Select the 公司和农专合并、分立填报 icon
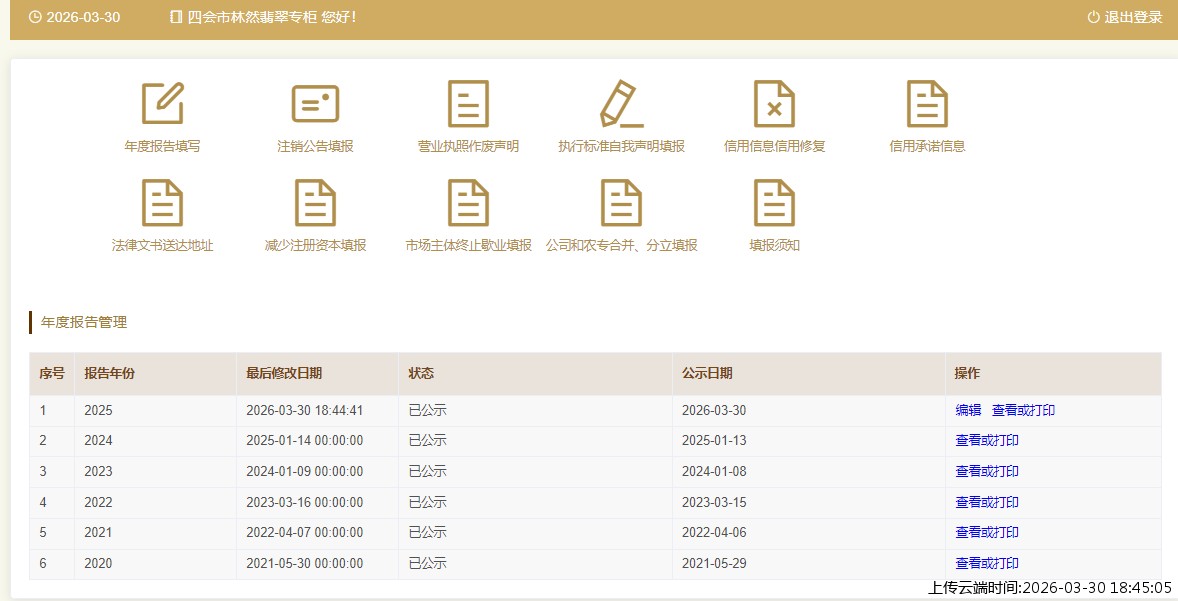The height and width of the screenshot is (601, 1178). pyautogui.click(x=621, y=203)
